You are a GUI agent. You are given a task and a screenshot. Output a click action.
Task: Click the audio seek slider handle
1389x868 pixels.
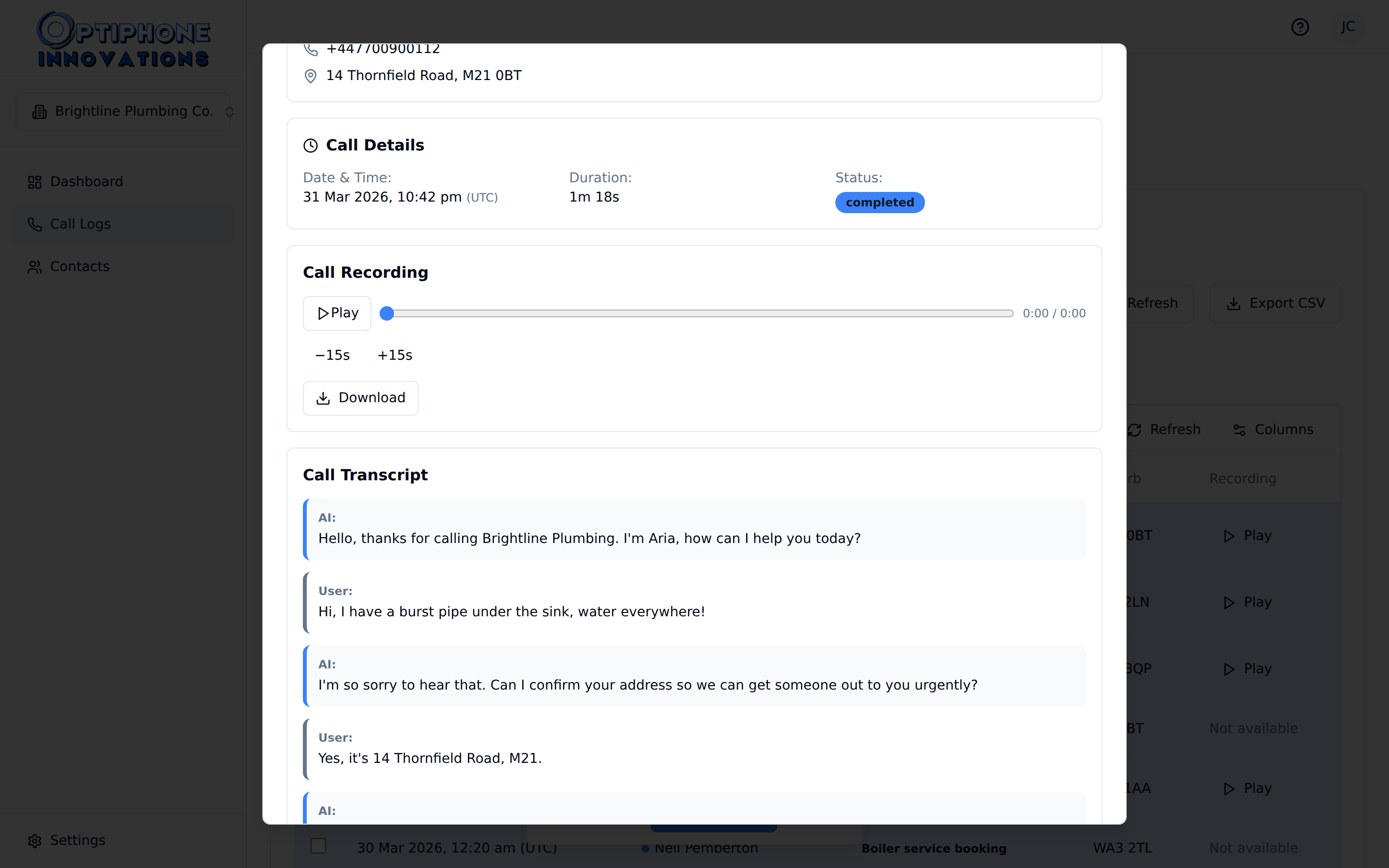[387, 313]
